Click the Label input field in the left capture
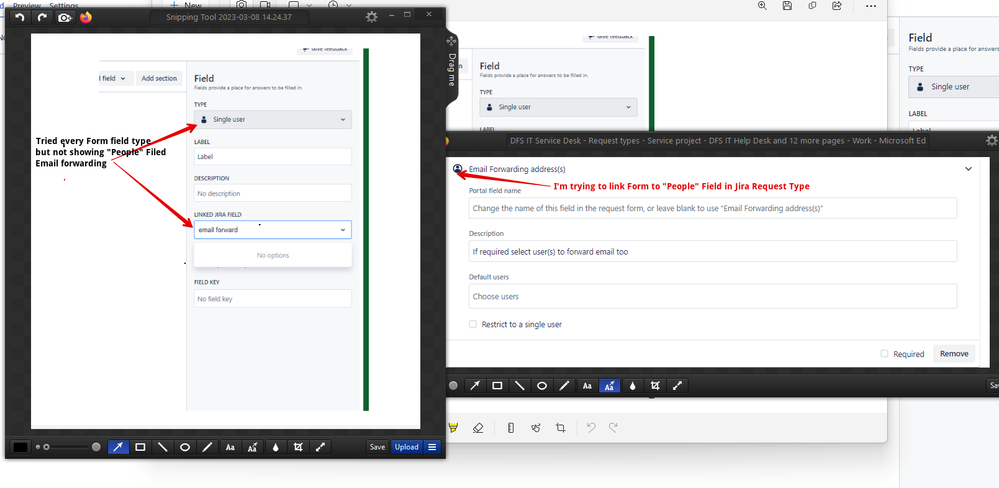The height and width of the screenshot is (488, 999). [x=273, y=156]
